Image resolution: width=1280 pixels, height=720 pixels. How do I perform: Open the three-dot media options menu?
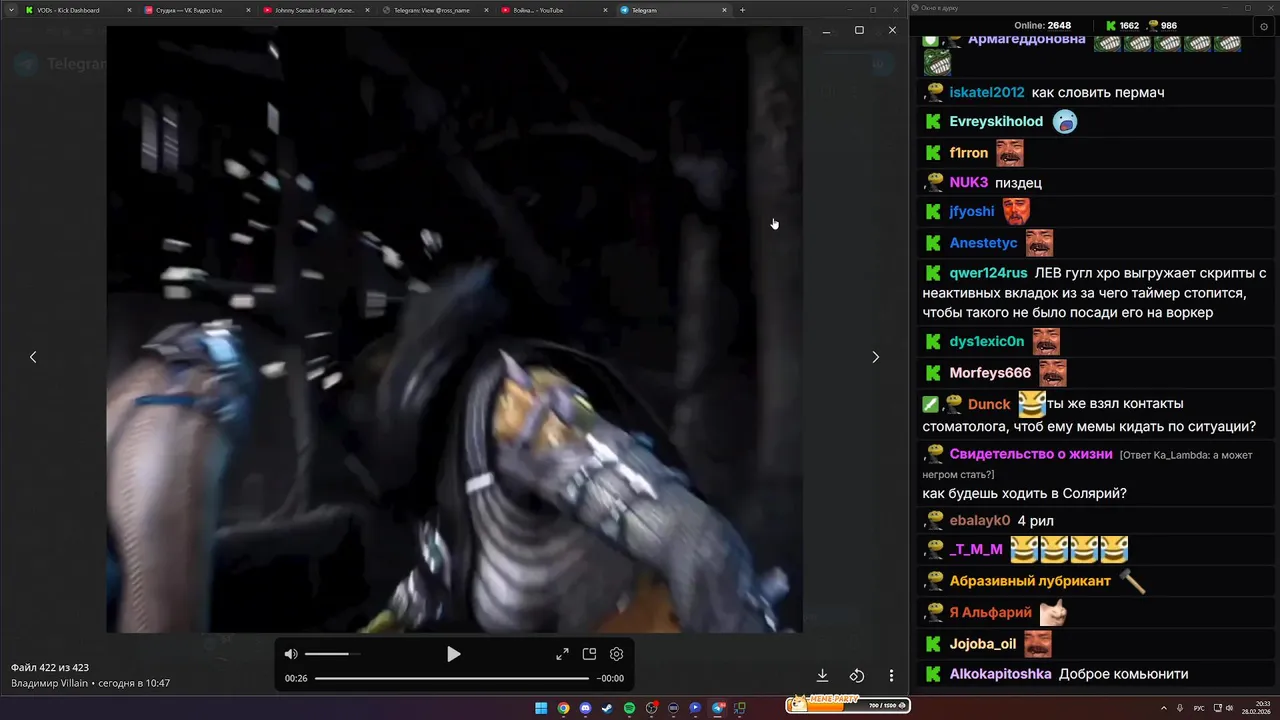[891, 676]
